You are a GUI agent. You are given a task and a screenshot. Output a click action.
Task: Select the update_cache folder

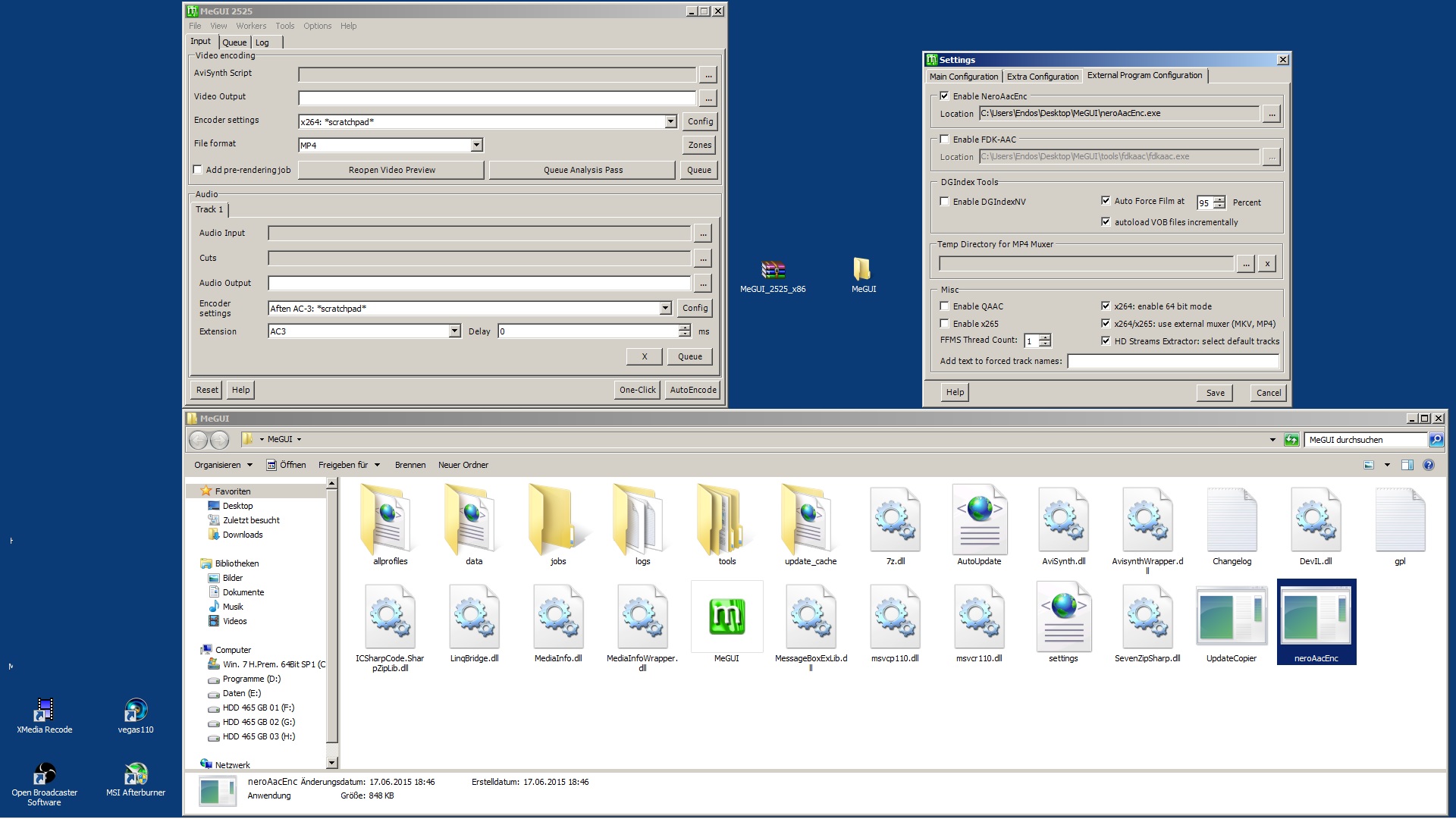point(811,523)
